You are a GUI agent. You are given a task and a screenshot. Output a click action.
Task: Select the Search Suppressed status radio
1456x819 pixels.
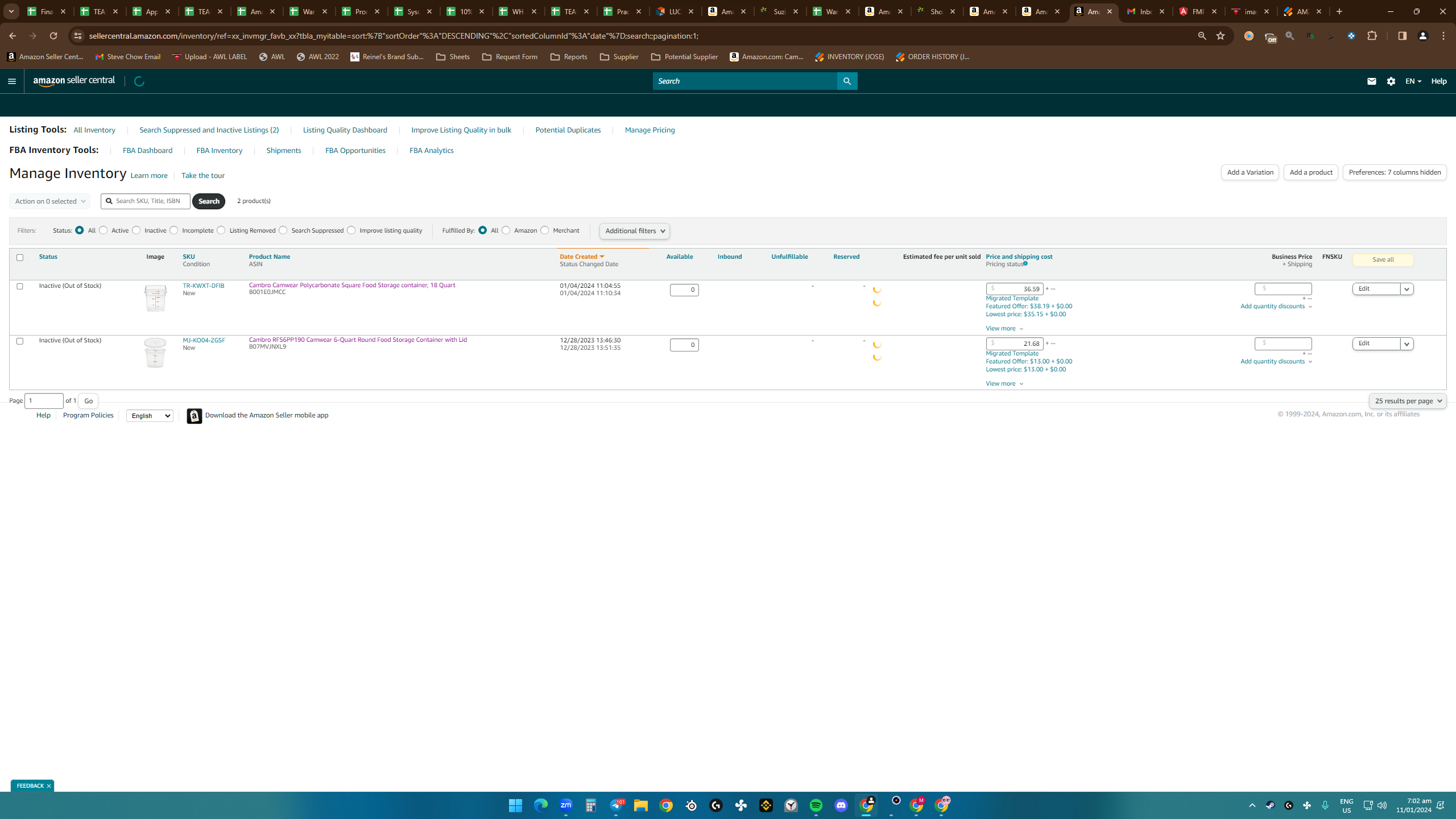click(x=283, y=230)
